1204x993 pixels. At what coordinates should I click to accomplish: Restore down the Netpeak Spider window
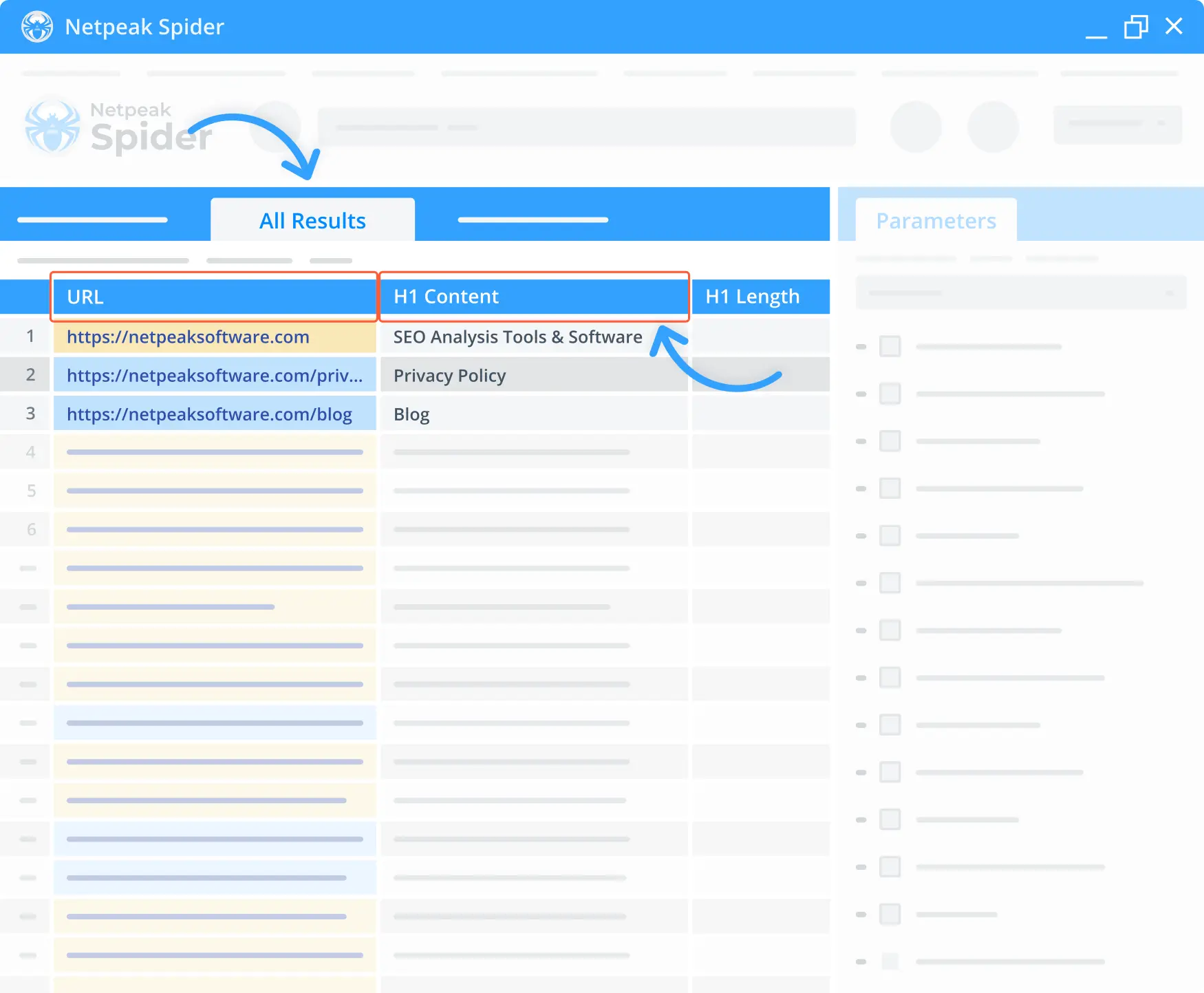[1136, 27]
